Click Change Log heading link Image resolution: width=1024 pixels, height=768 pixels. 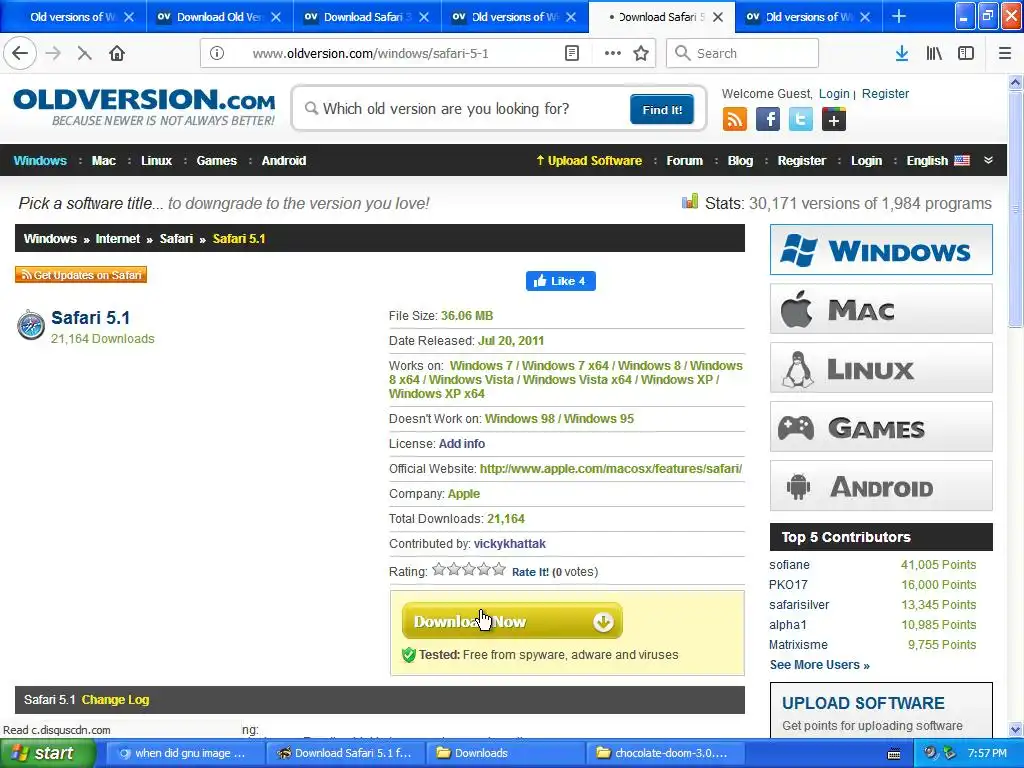click(116, 700)
